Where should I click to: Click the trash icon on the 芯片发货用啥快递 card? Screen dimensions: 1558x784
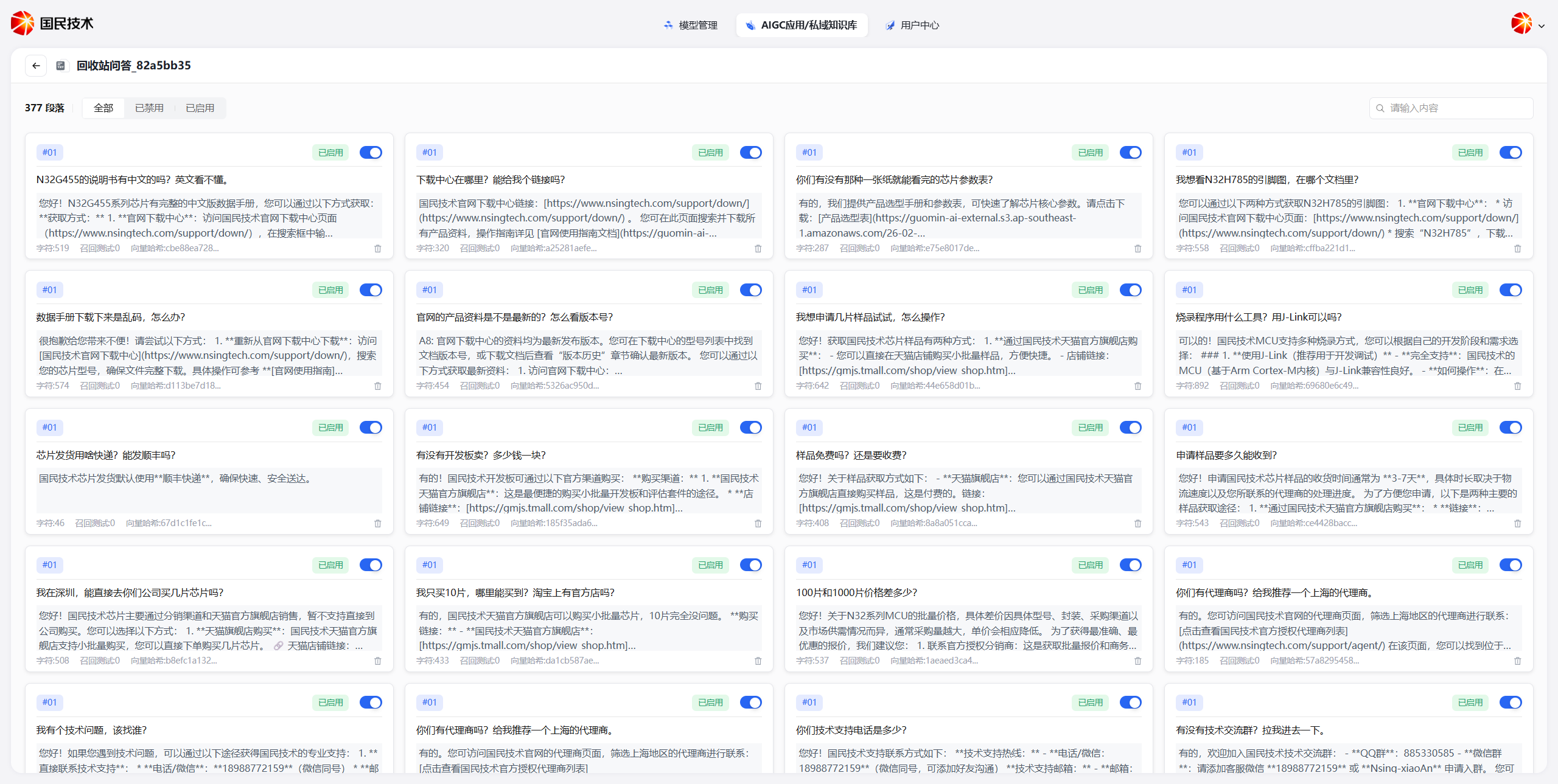coord(377,523)
